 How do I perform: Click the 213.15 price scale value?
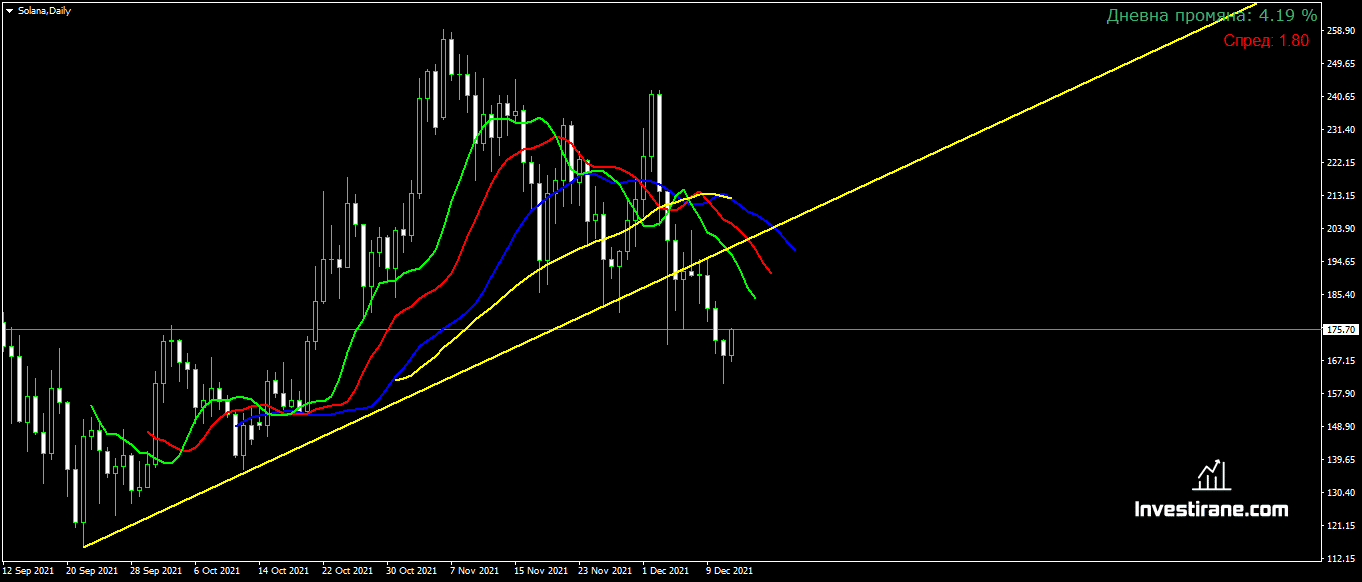point(1340,196)
